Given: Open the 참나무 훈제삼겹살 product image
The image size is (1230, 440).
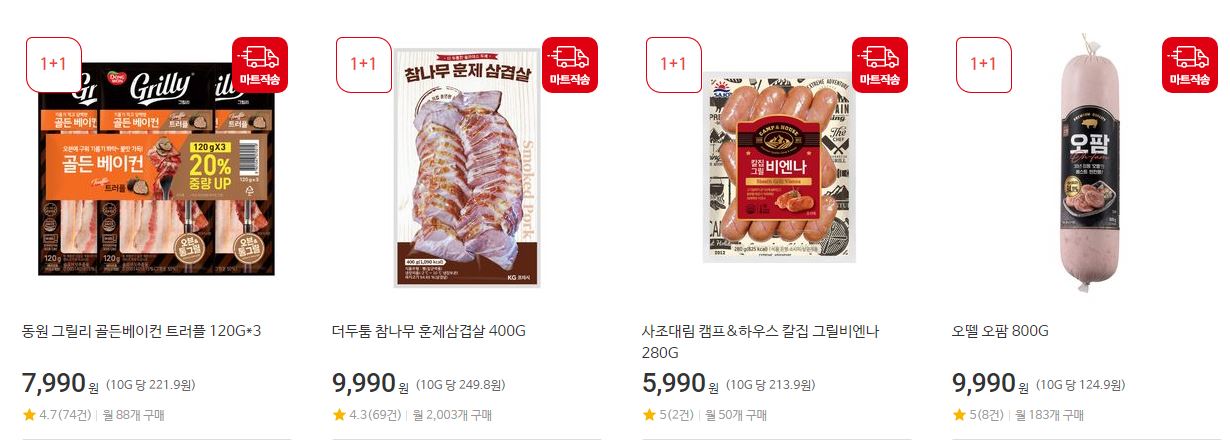Looking at the screenshot, I should [466, 167].
